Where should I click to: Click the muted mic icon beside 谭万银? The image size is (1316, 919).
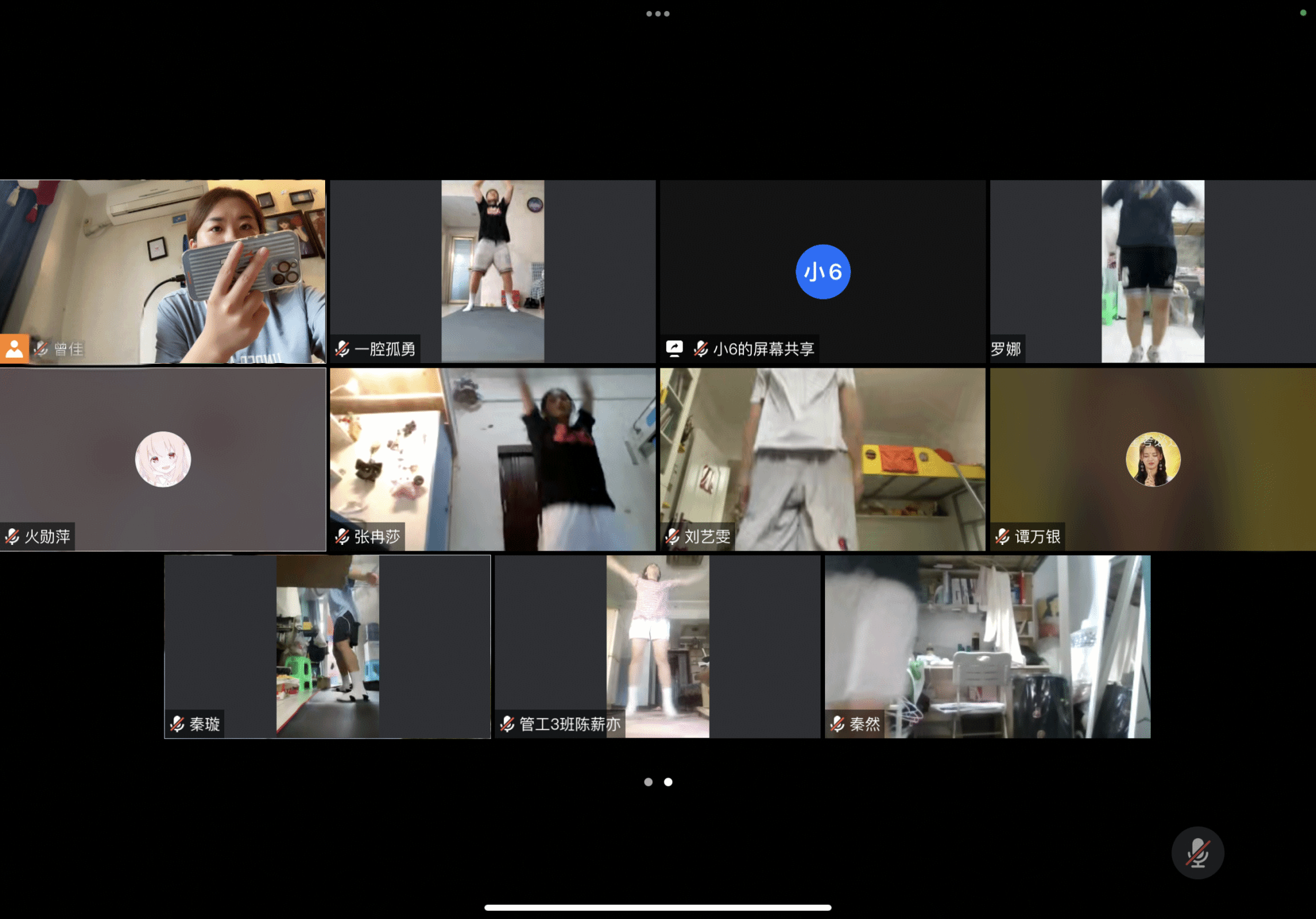click(x=1003, y=537)
